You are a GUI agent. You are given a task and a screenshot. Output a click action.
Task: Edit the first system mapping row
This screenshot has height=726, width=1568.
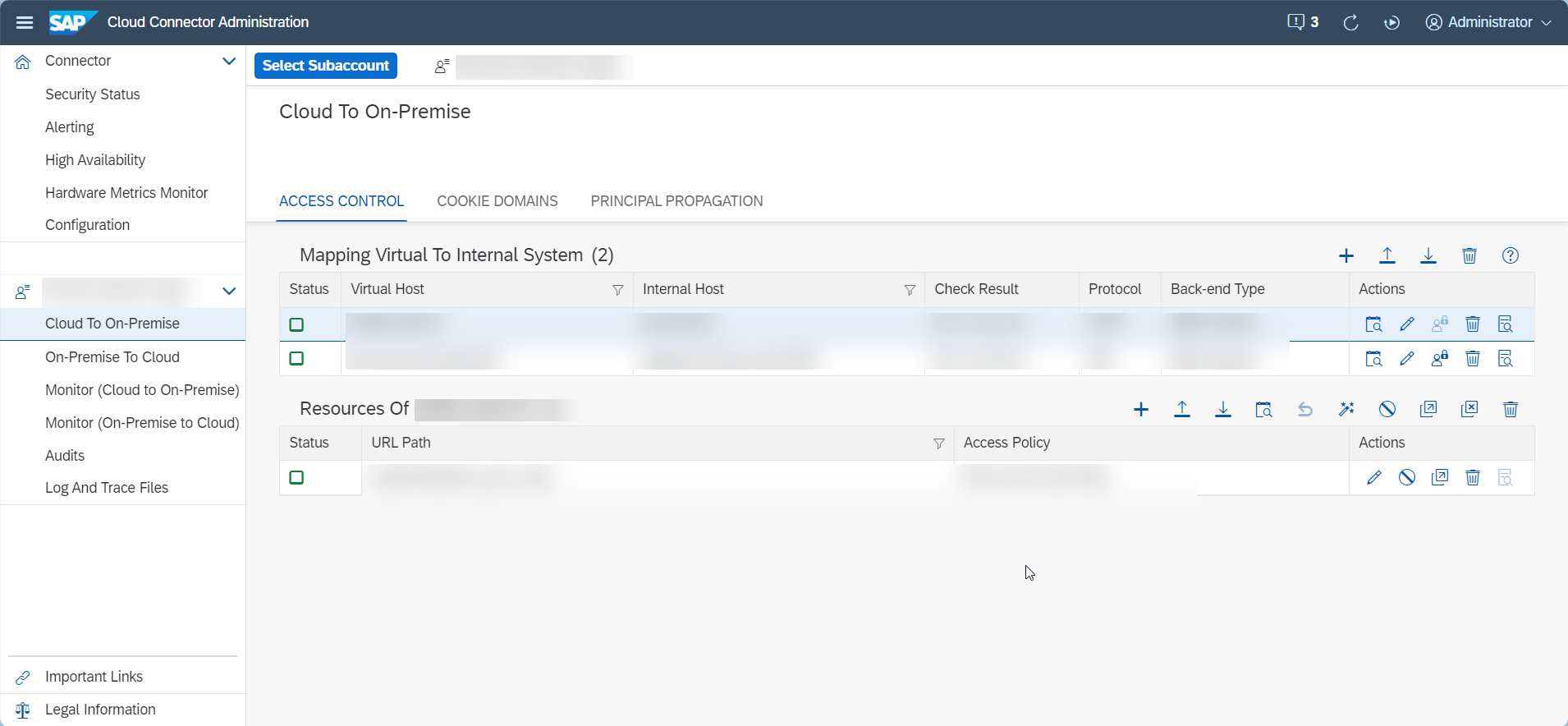pos(1407,324)
